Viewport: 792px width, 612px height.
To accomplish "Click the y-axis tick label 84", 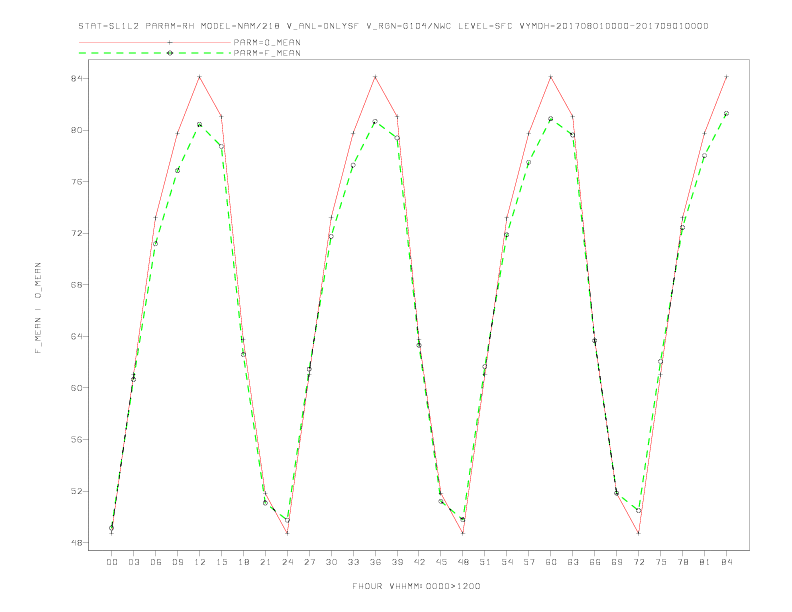I will click(x=77, y=79).
